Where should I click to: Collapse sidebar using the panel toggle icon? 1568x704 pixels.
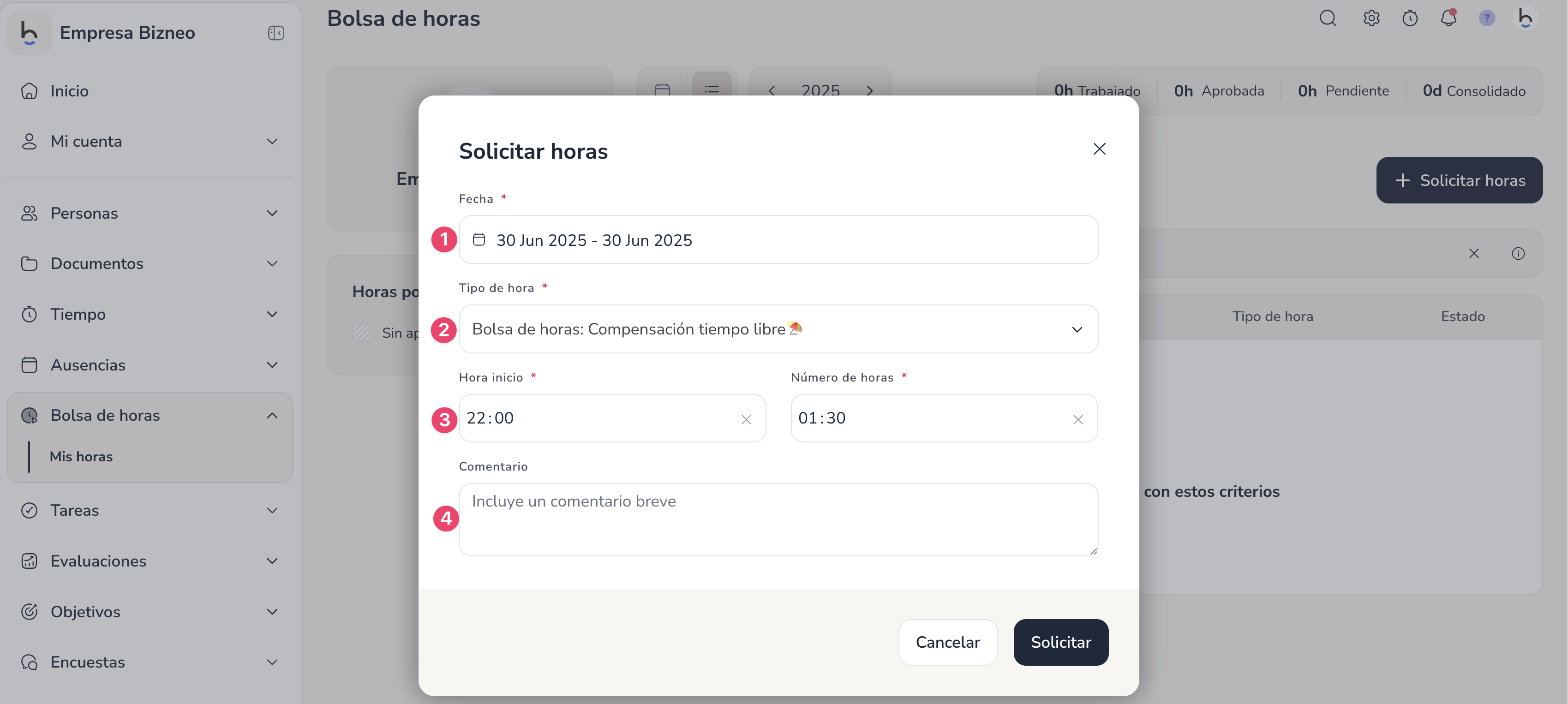coord(276,33)
